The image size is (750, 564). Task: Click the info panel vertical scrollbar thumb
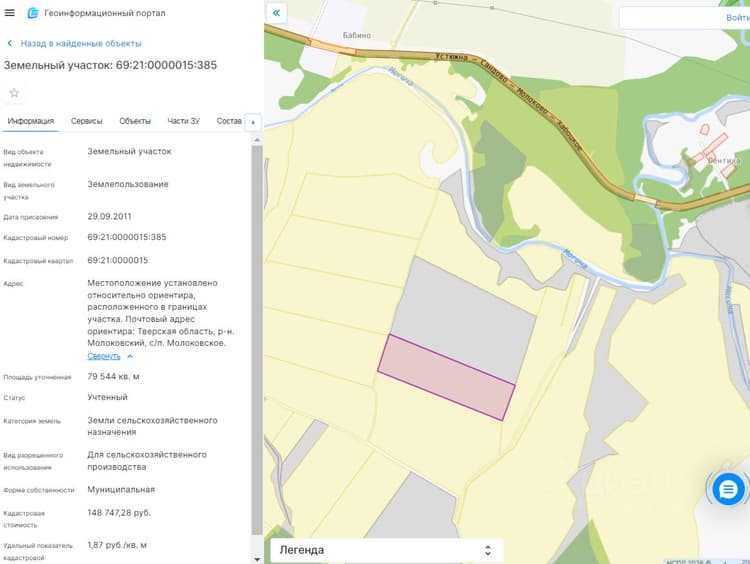[257, 340]
